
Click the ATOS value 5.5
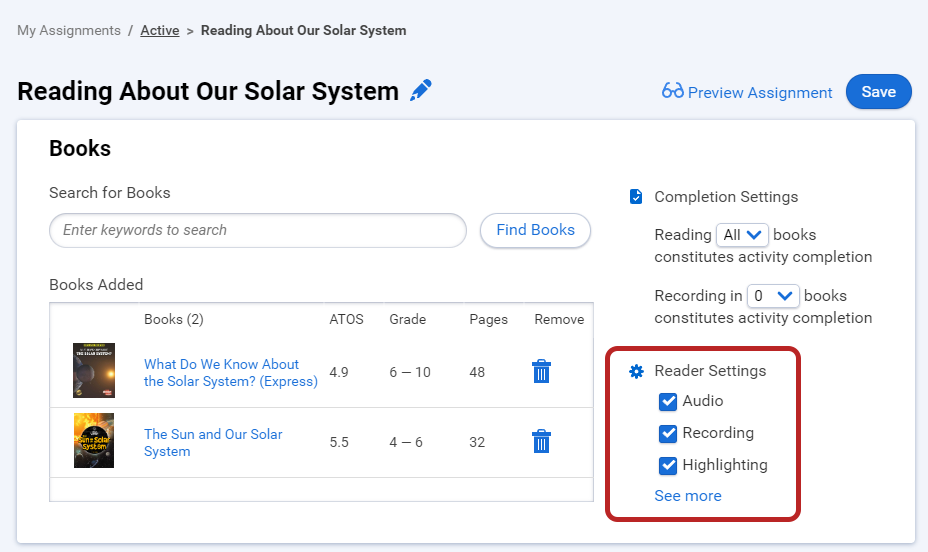[339, 442]
